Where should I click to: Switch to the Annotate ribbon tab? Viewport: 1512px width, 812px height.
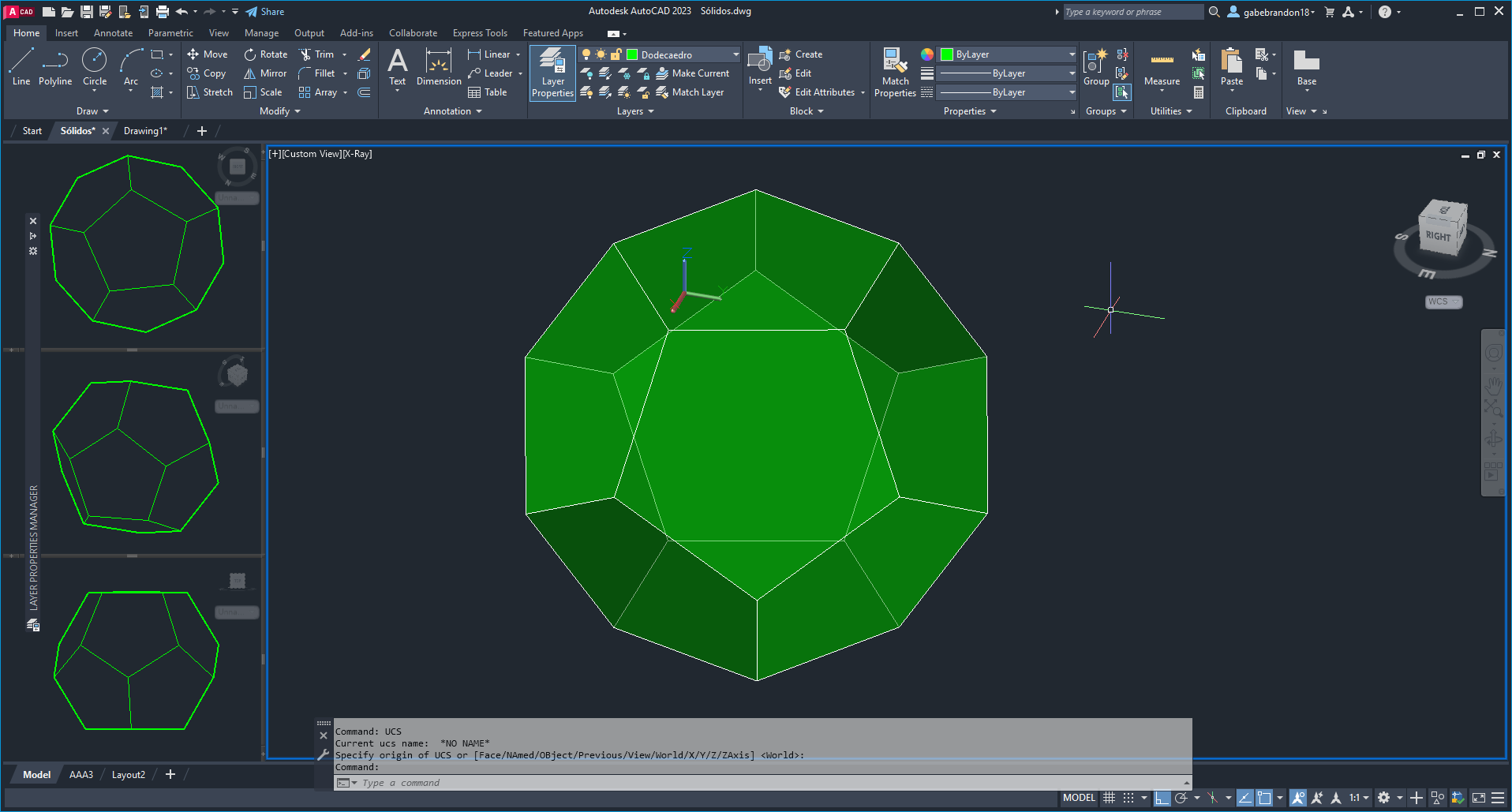coord(113,33)
